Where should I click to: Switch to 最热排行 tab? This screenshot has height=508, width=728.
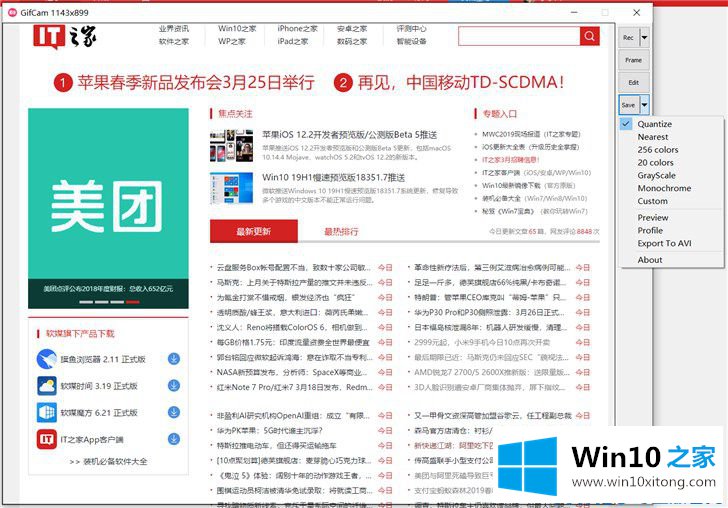[341, 231]
